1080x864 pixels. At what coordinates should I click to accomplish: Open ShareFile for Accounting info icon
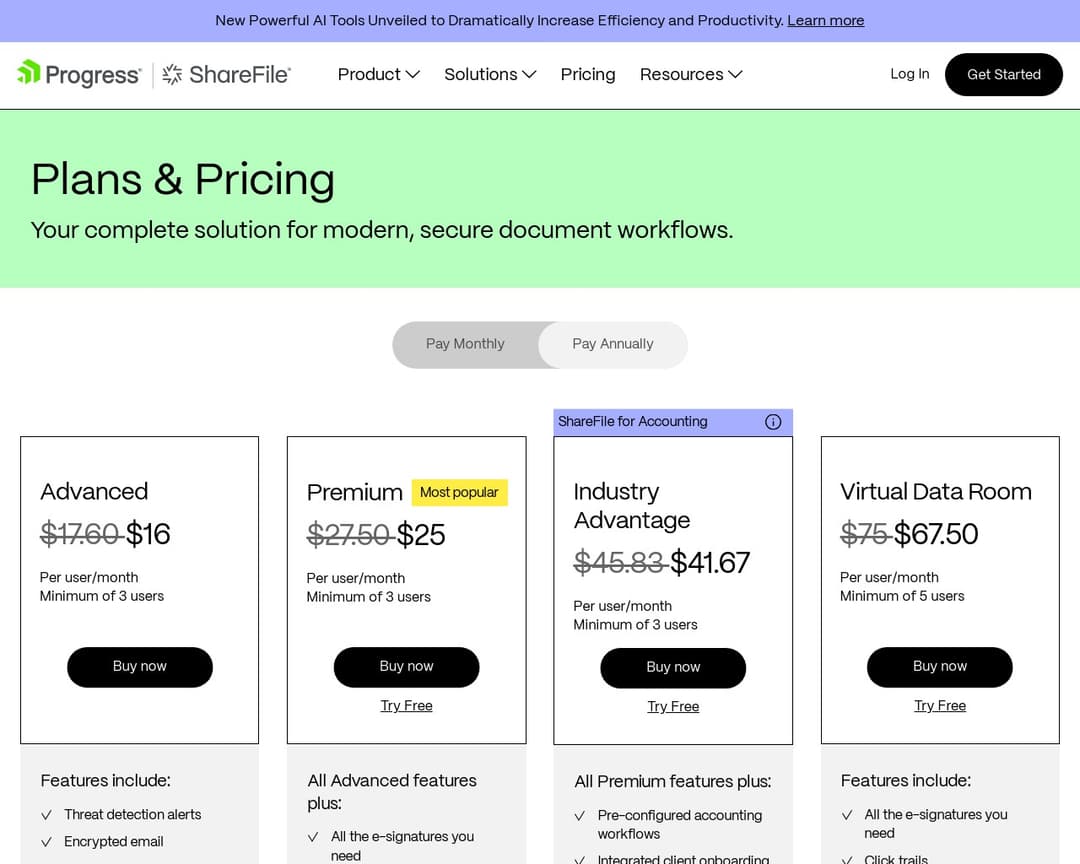[773, 422]
